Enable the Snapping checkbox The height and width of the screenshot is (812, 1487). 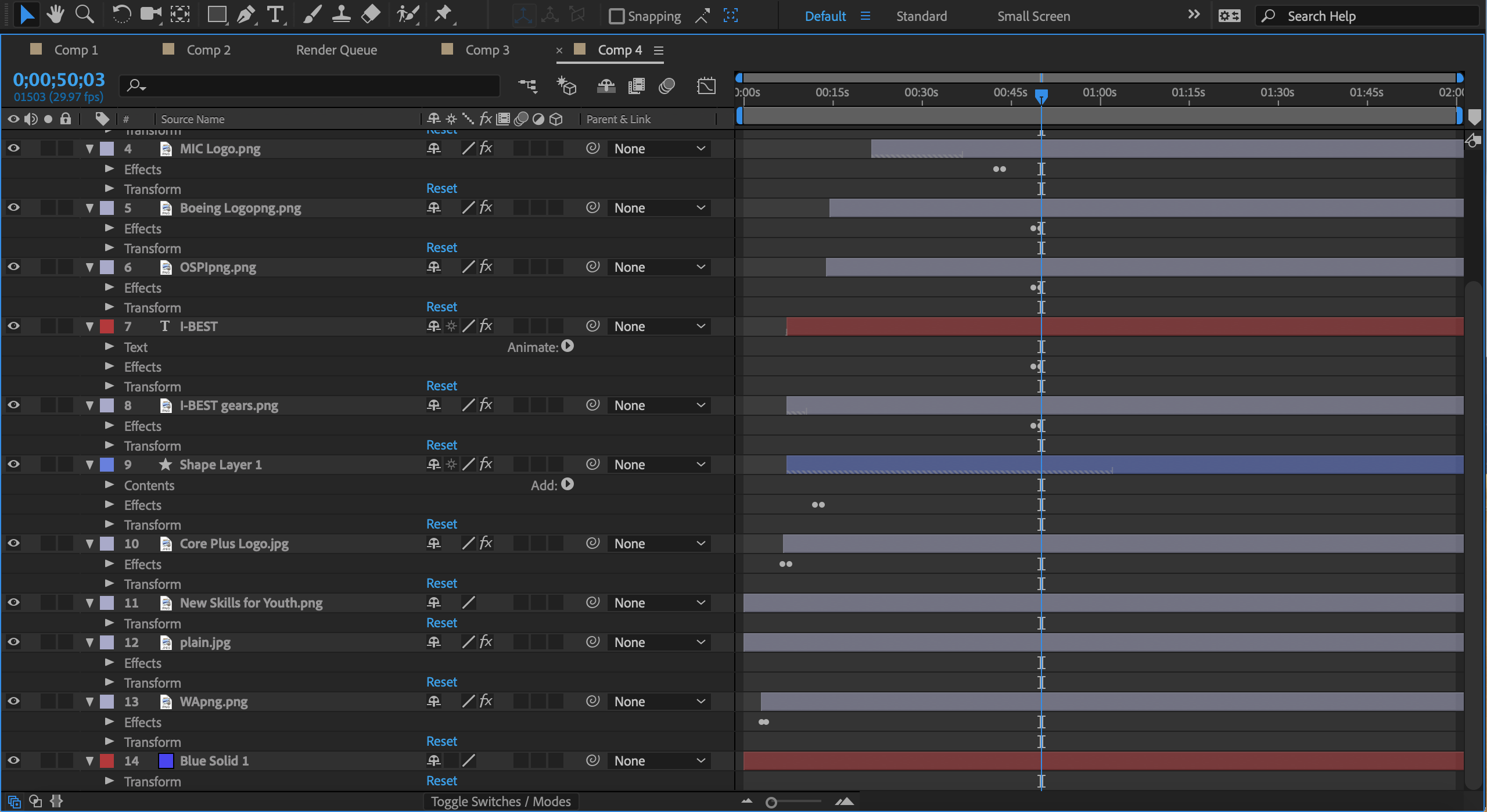pyautogui.click(x=616, y=16)
